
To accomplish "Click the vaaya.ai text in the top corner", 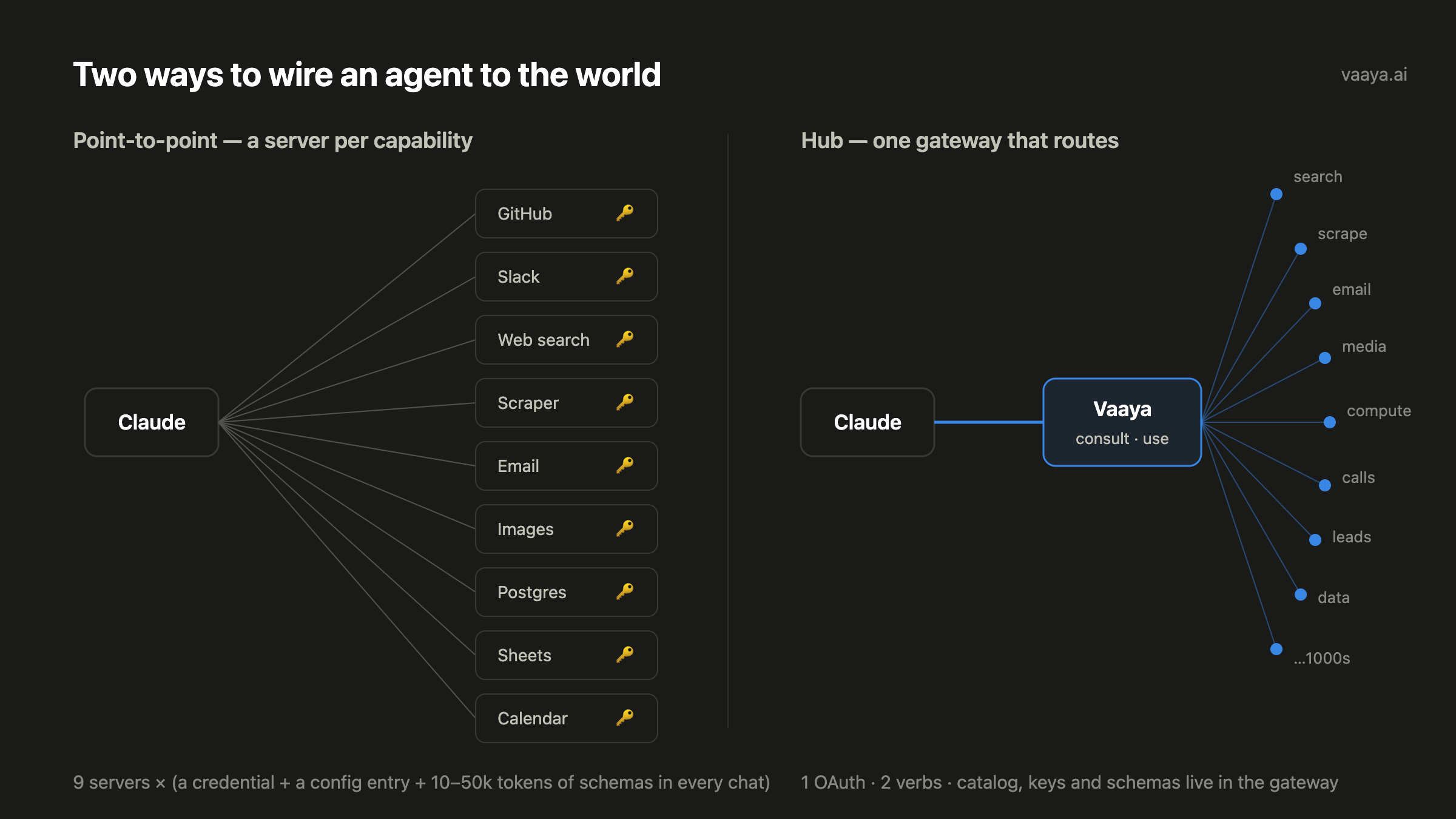I will click(1374, 75).
